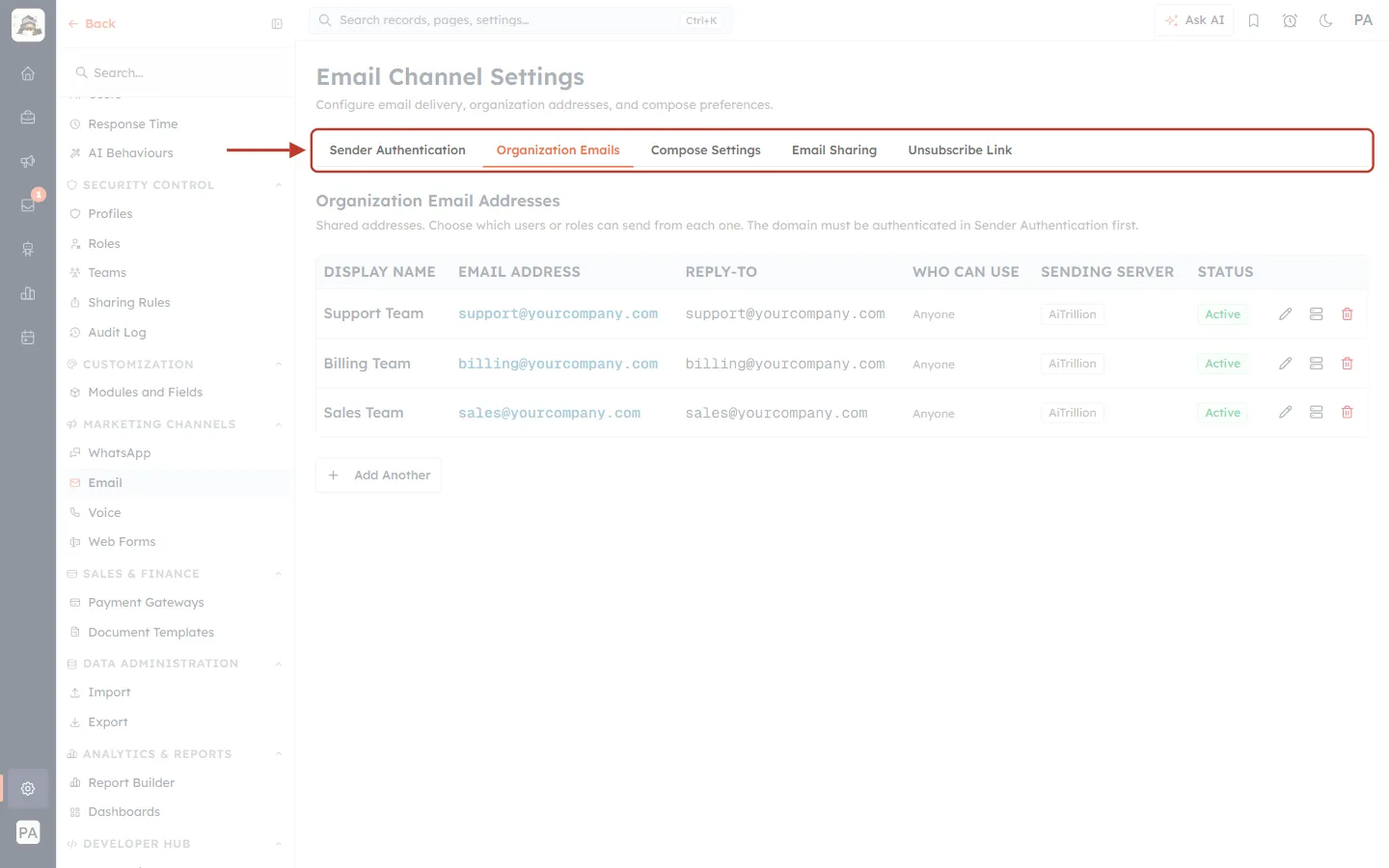Screen dimensions: 1389x868
Task: Open WhatsApp channel settings in sidebar
Action: point(119,453)
